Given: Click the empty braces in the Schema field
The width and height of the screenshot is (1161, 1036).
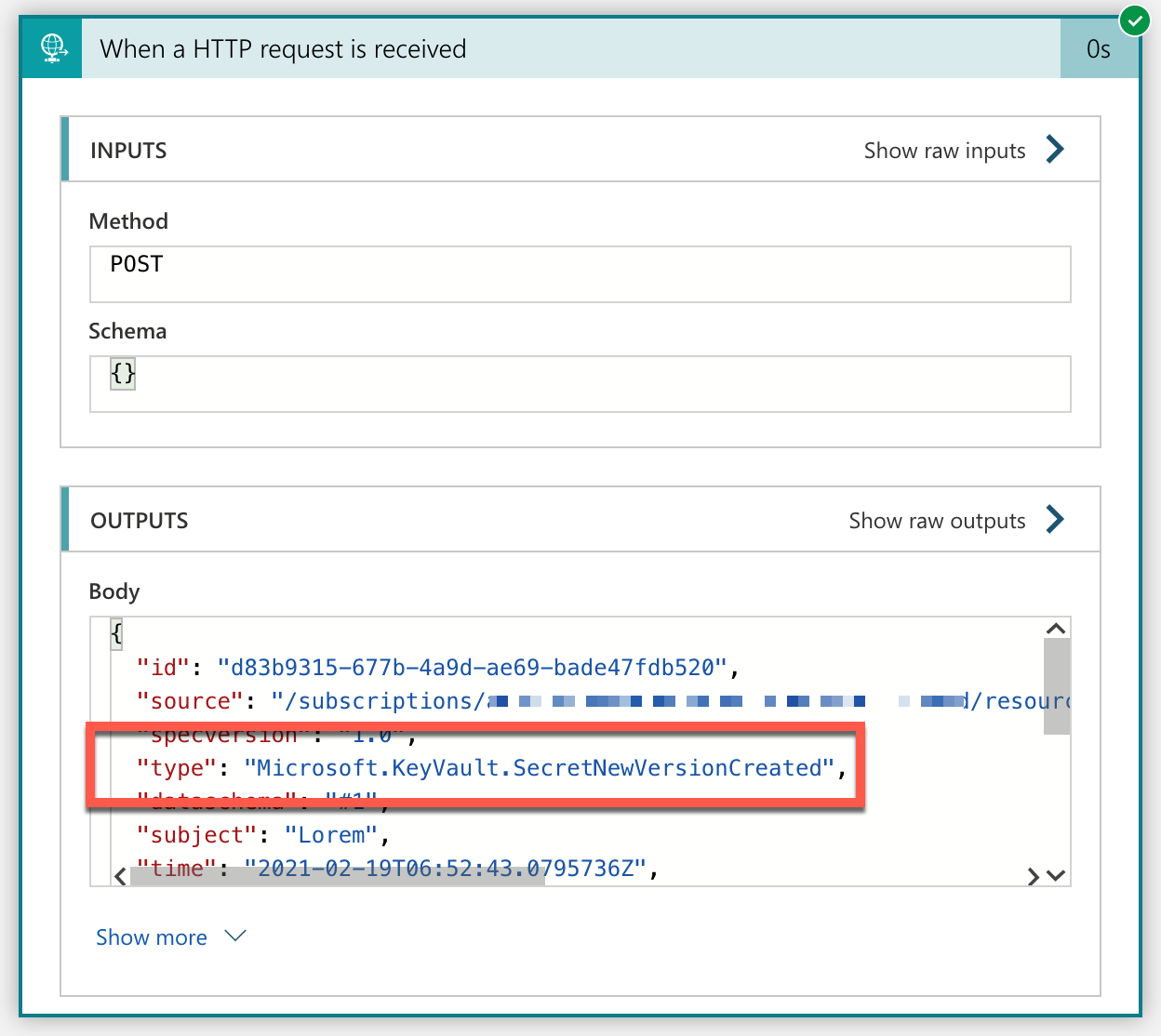Looking at the screenshot, I should (x=123, y=374).
